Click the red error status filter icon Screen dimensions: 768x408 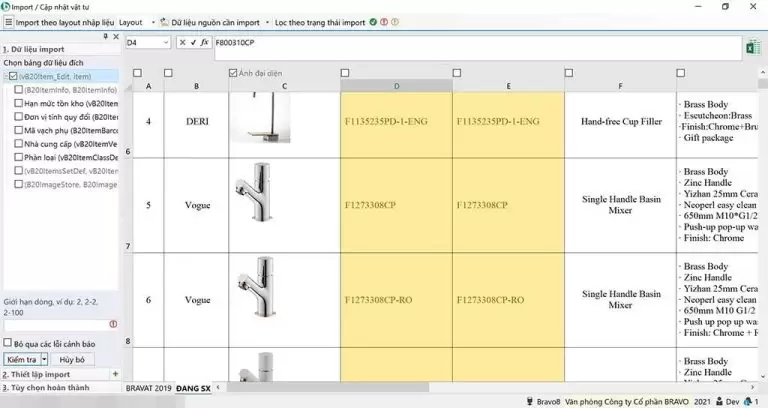[x=384, y=21]
